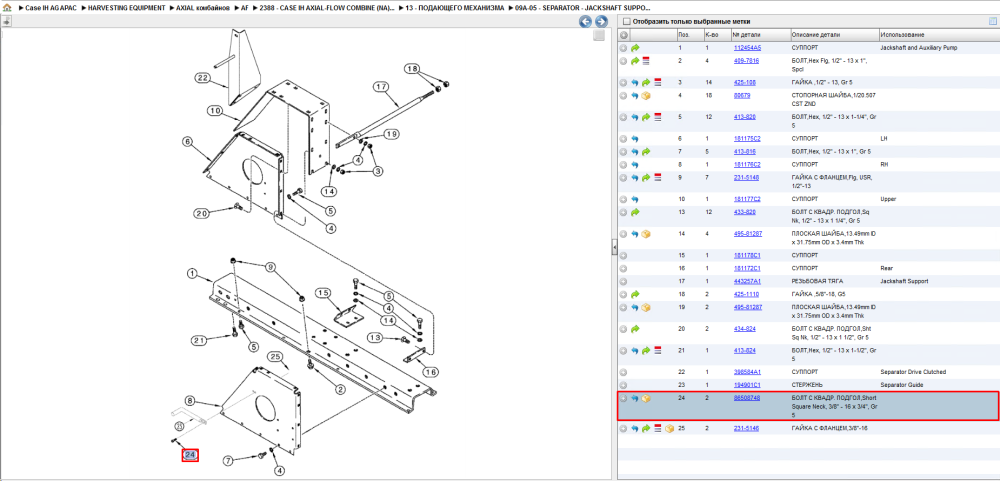
Task: Open part number link 495-81287 in row 14
Action: (x=748, y=234)
